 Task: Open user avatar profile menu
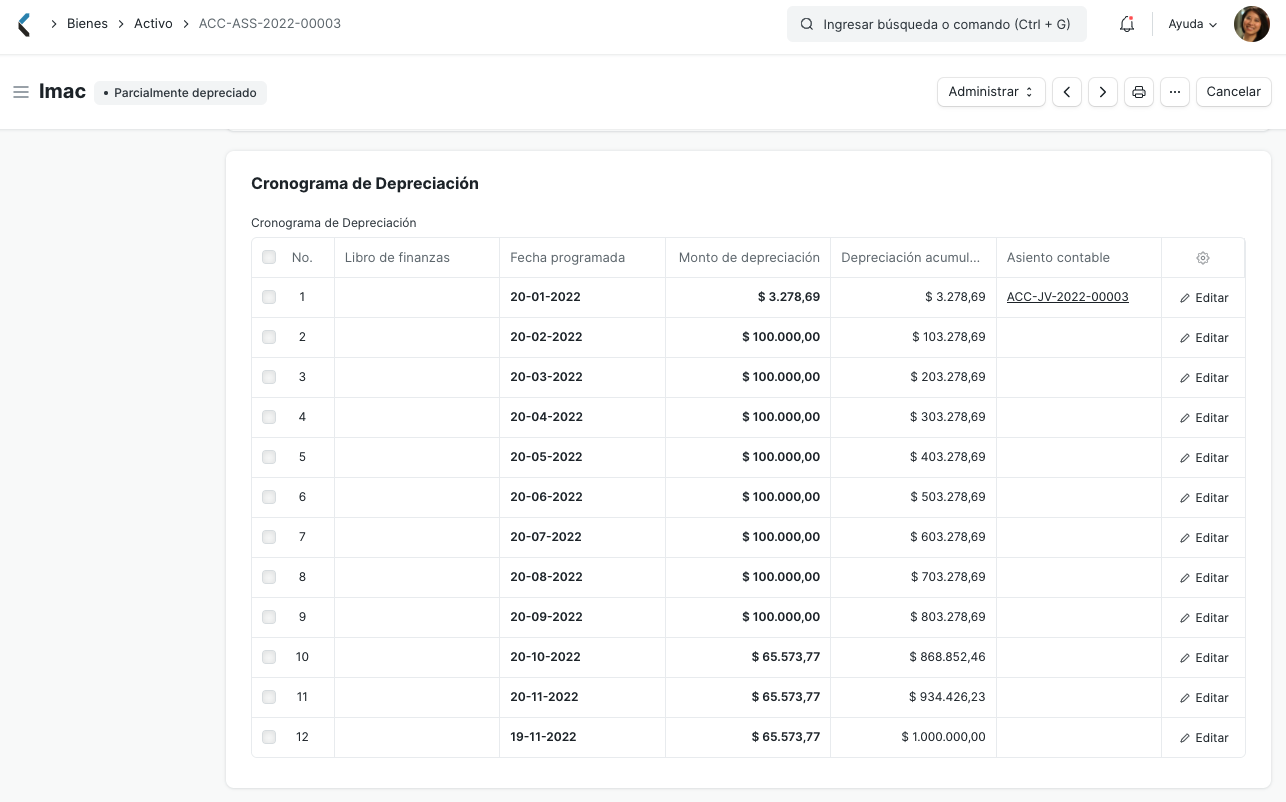(1252, 24)
